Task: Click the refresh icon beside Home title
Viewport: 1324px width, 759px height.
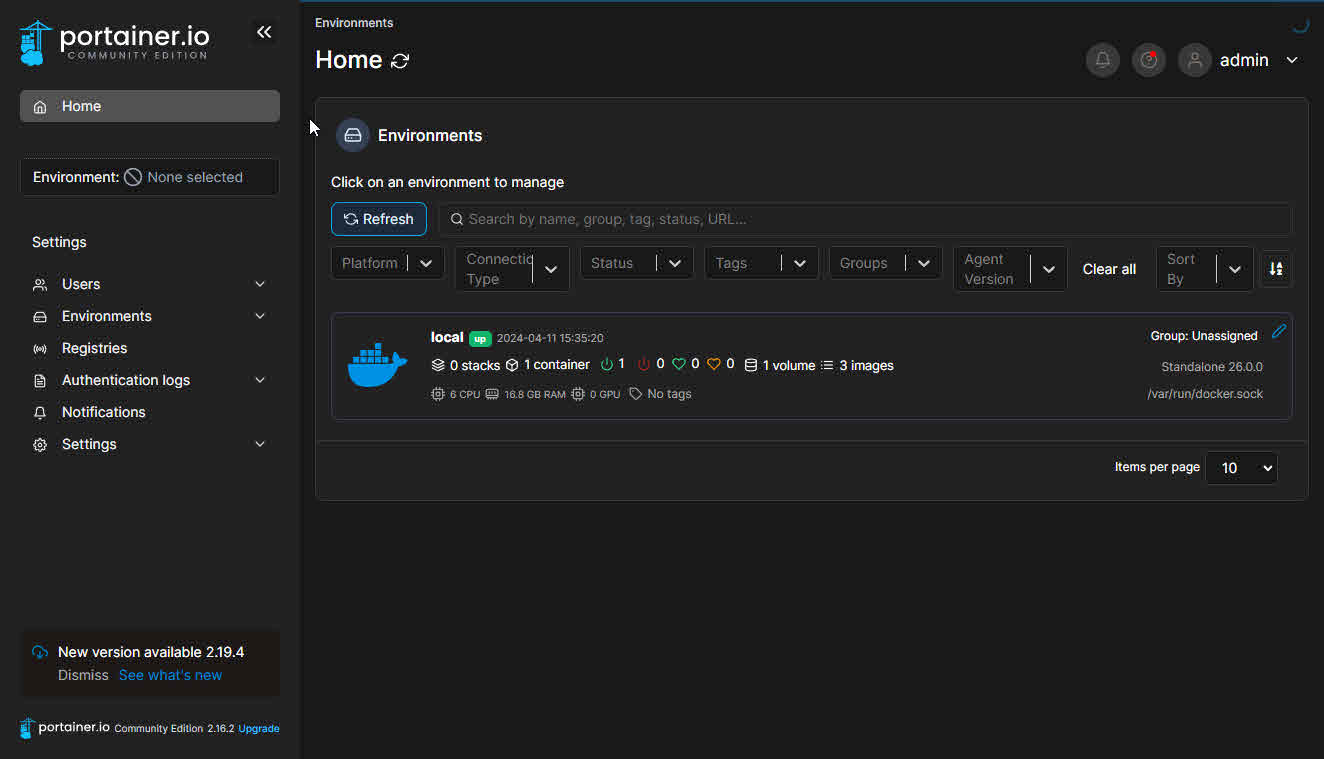Action: click(400, 61)
